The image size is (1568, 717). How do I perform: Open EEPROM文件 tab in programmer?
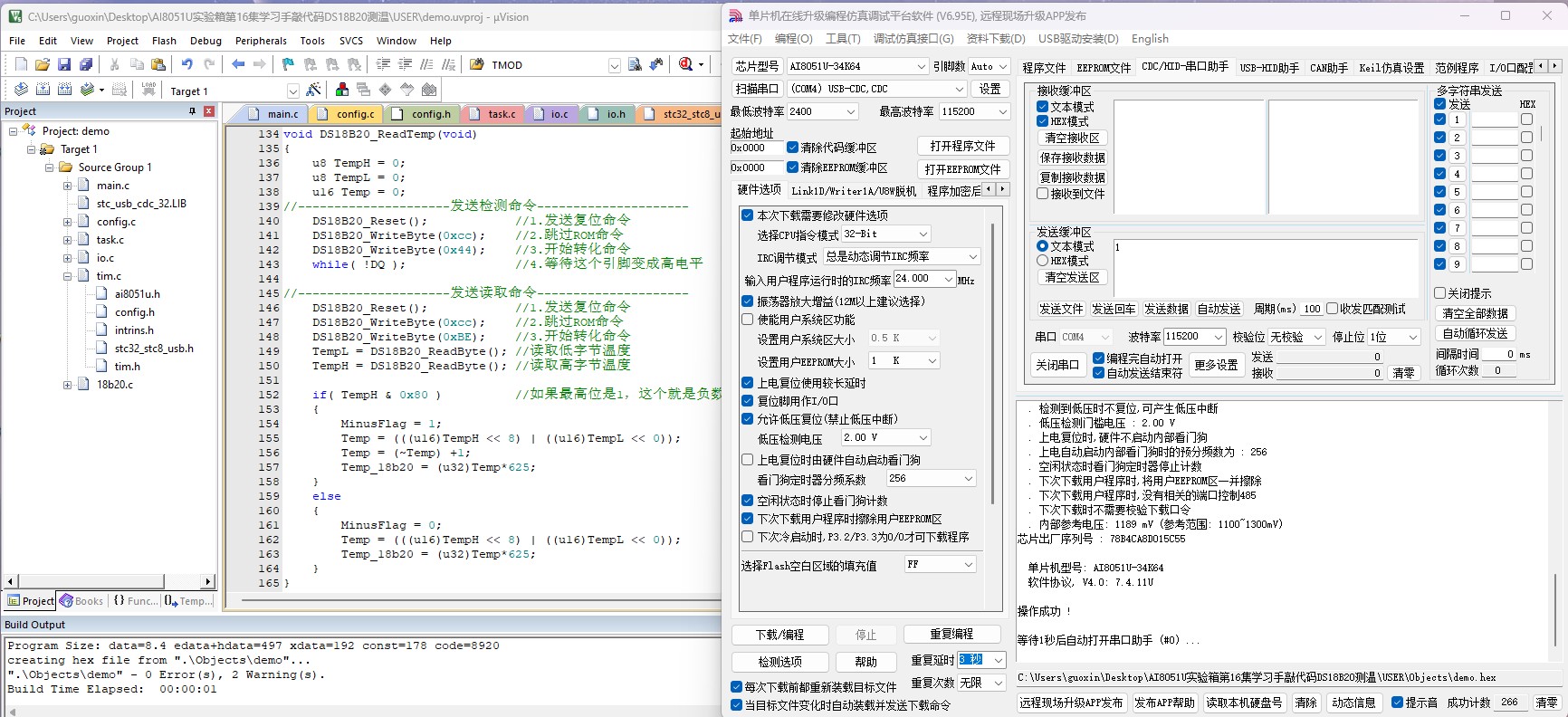tap(1104, 68)
